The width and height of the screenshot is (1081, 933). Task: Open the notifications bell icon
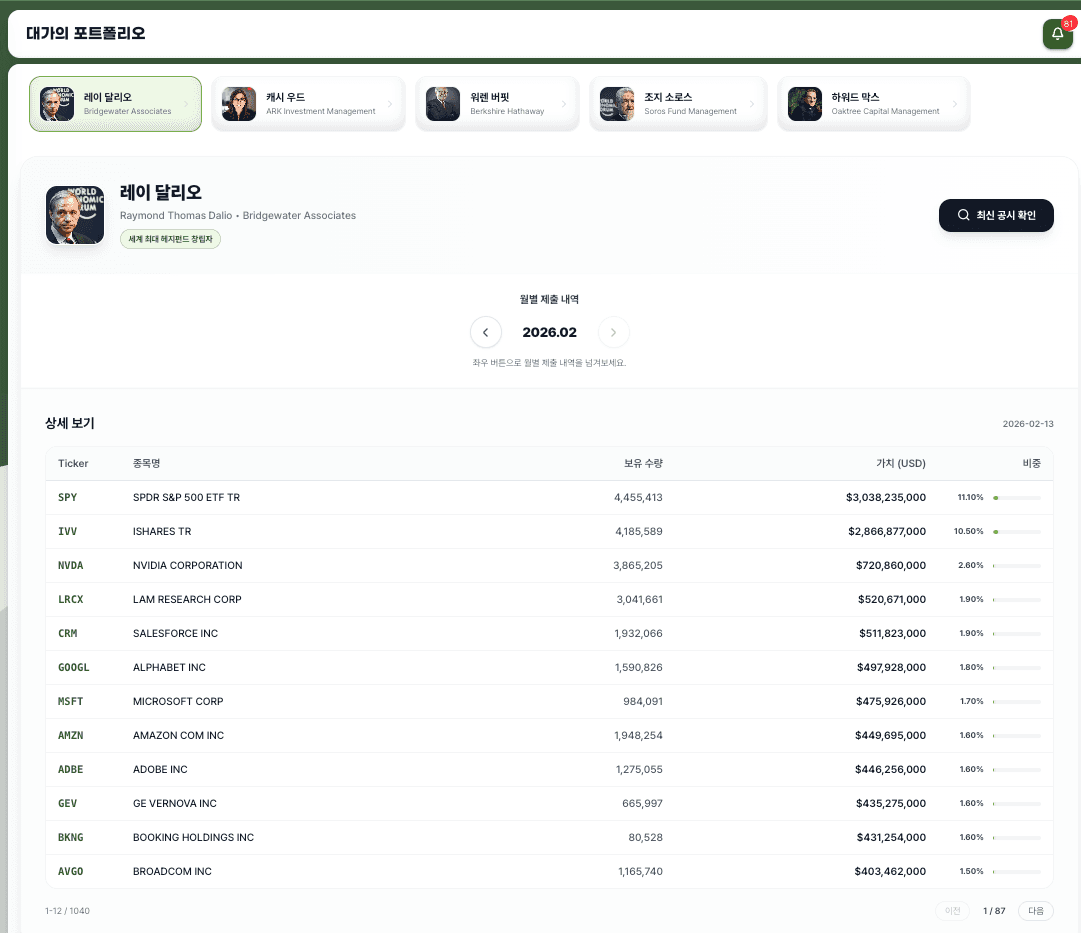click(1057, 34)
